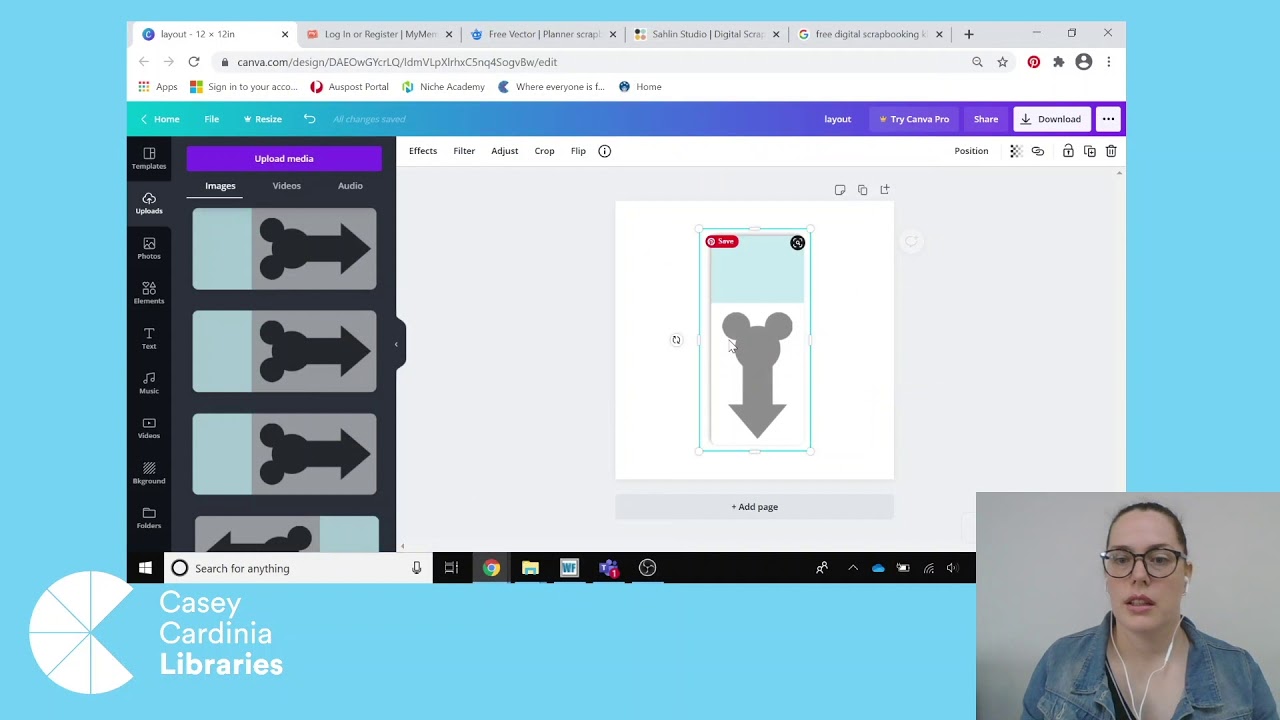The width and height of the screenshot is (1280, 720).
Task: Switch to the Audio tab
Action: [350, 186]
